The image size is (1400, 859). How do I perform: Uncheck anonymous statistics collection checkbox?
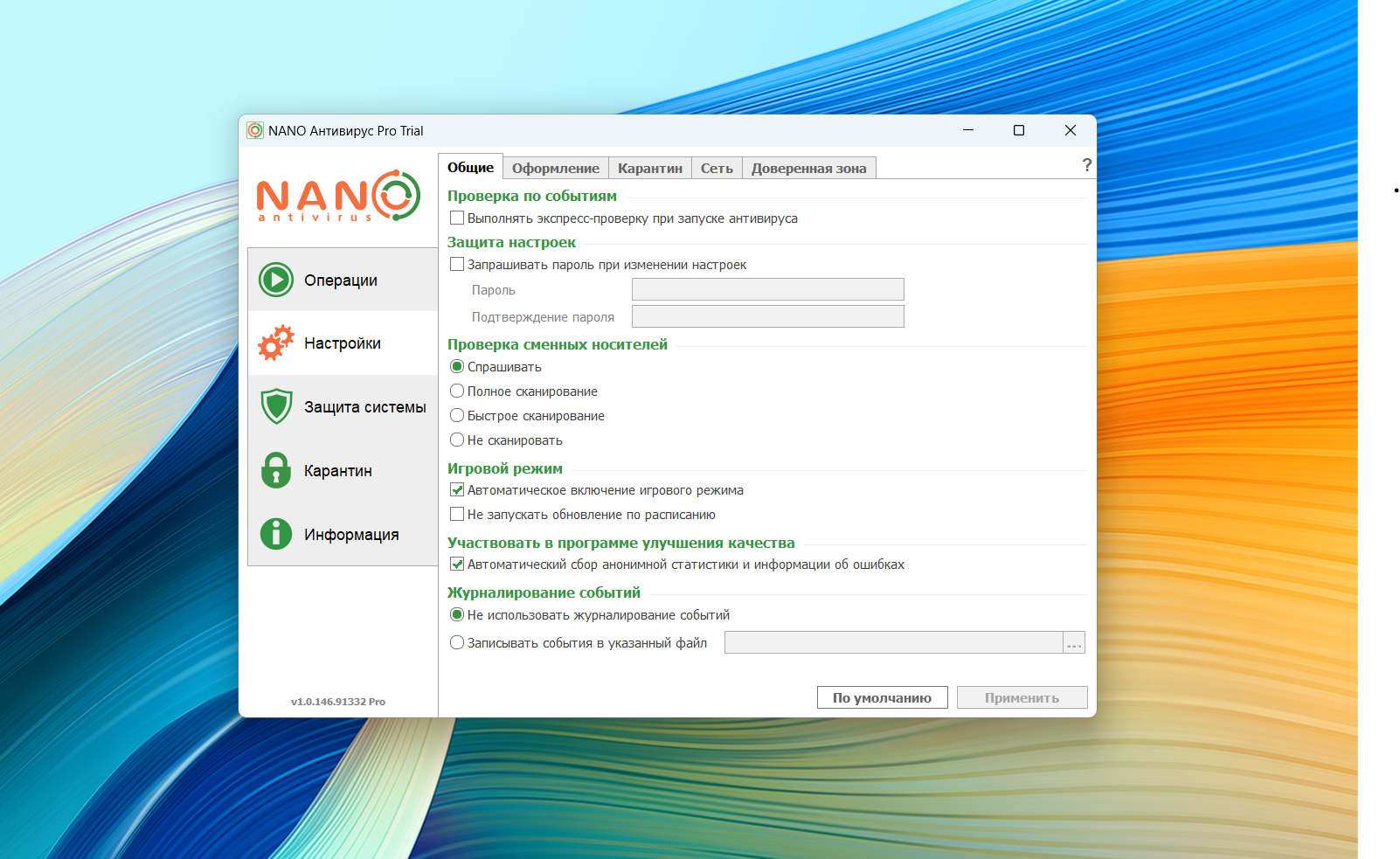point(457,565)
